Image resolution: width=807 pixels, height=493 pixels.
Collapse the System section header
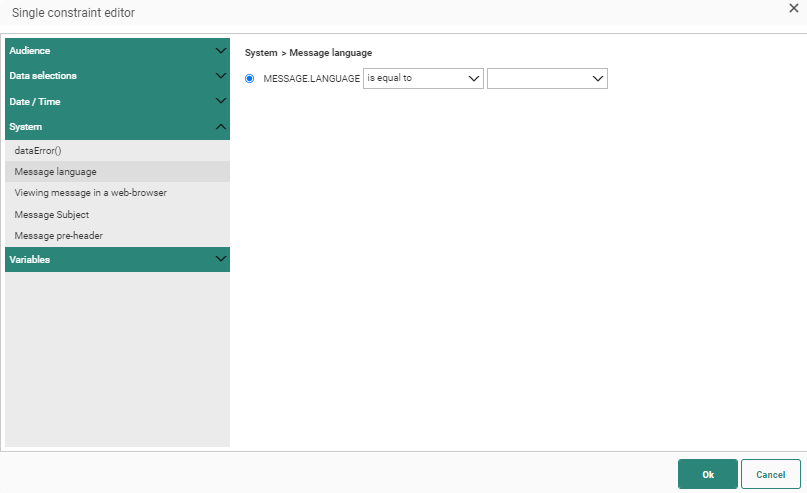100,127
